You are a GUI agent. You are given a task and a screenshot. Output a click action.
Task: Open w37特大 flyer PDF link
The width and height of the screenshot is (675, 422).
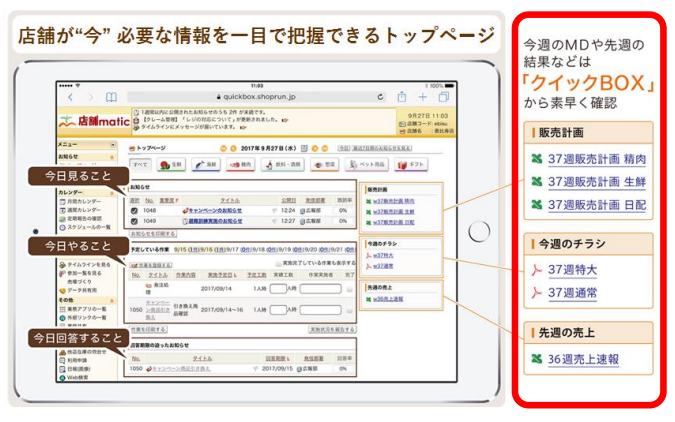(383, 255)
